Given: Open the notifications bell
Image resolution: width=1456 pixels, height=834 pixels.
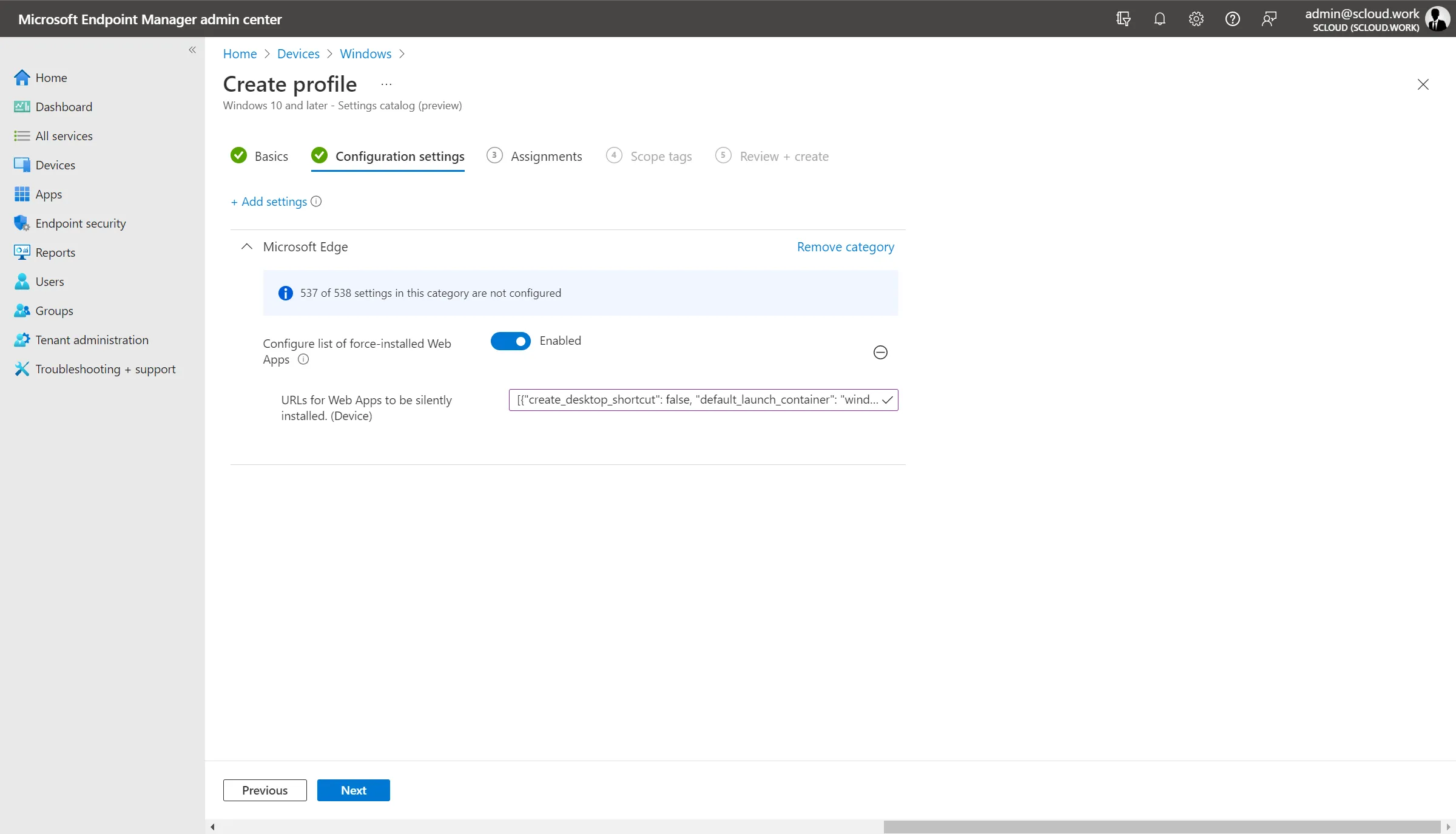Looking at the screenshot, I should [x=1159, y=19].
